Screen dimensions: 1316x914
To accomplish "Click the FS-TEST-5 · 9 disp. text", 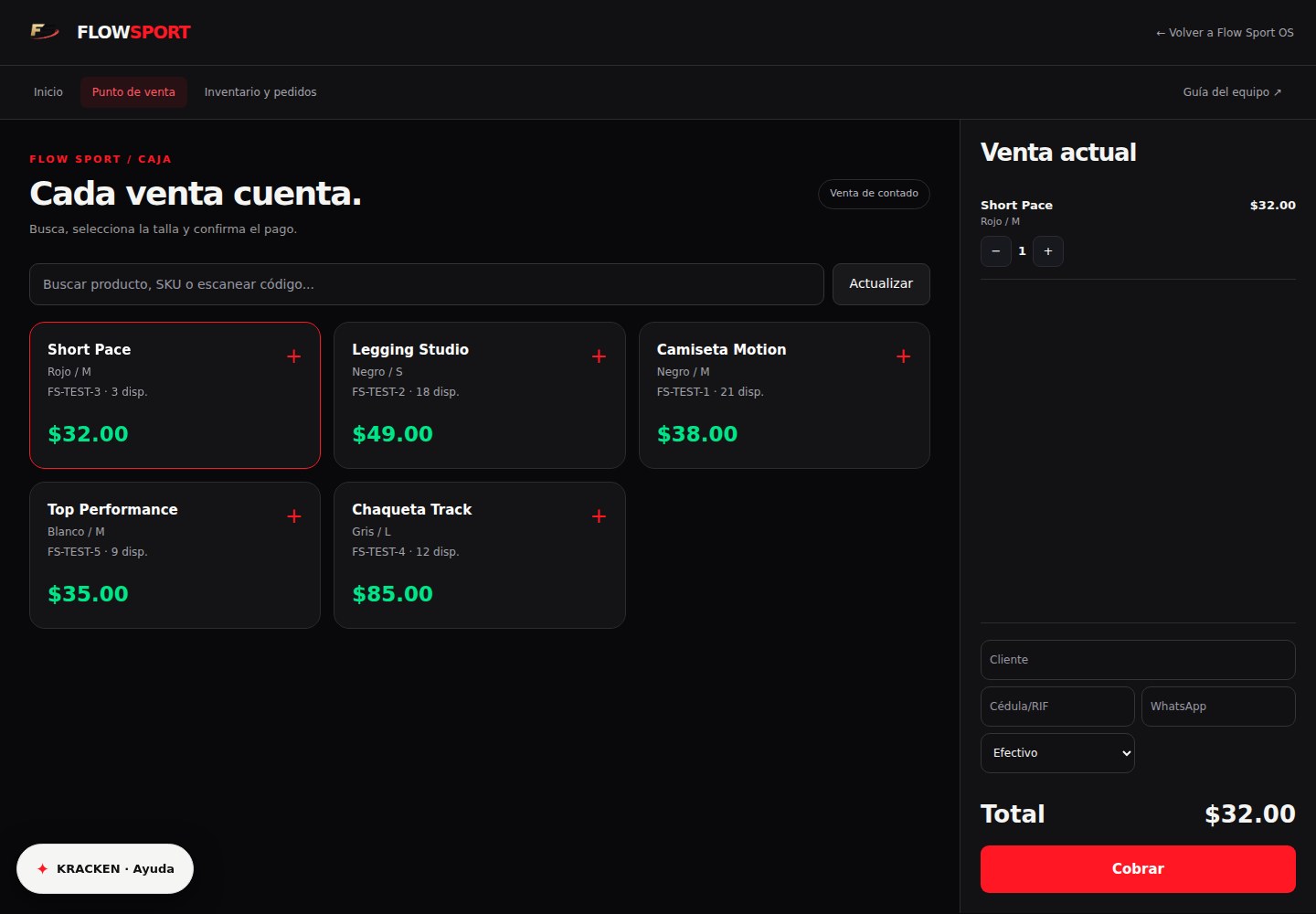I will tap(97, 552).
